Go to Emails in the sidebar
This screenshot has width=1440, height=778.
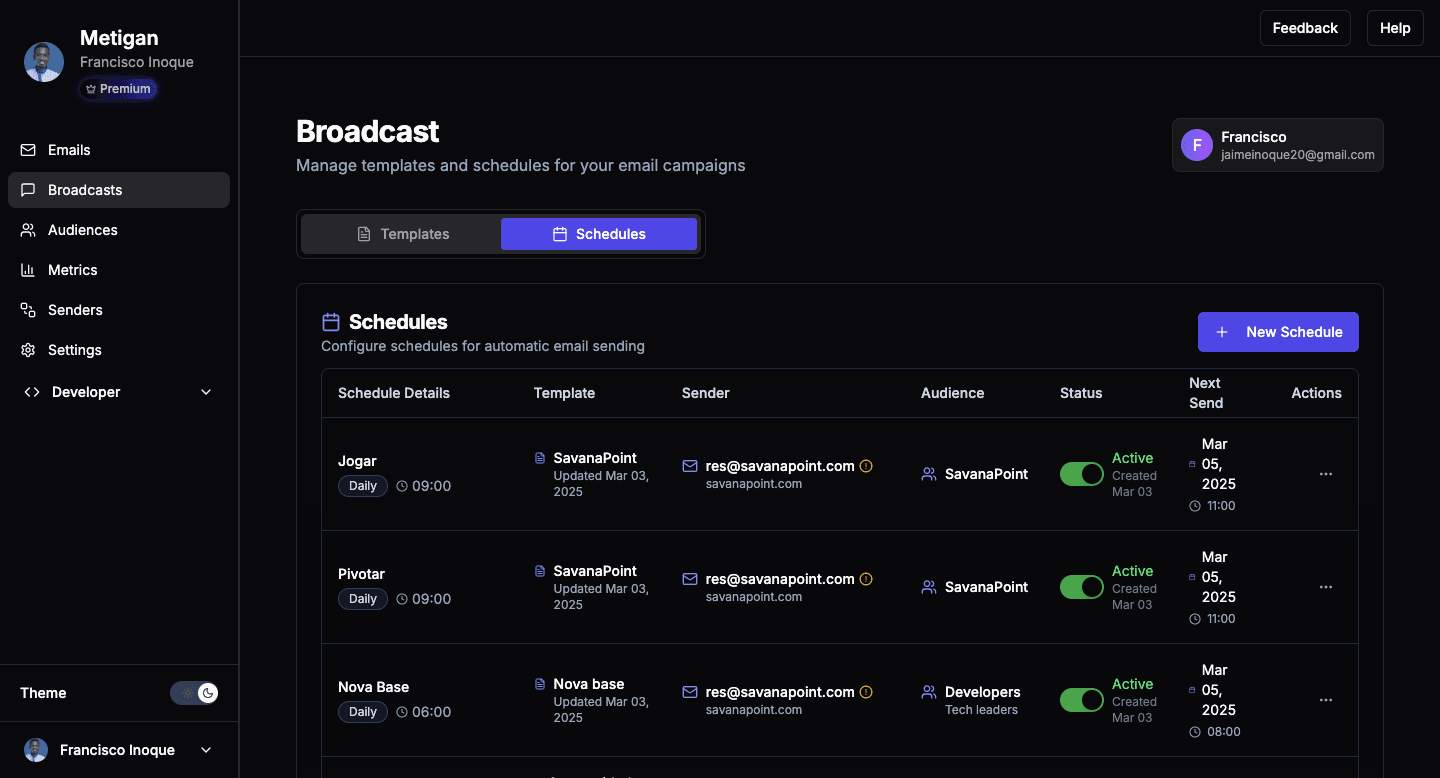tap(119, 150)
